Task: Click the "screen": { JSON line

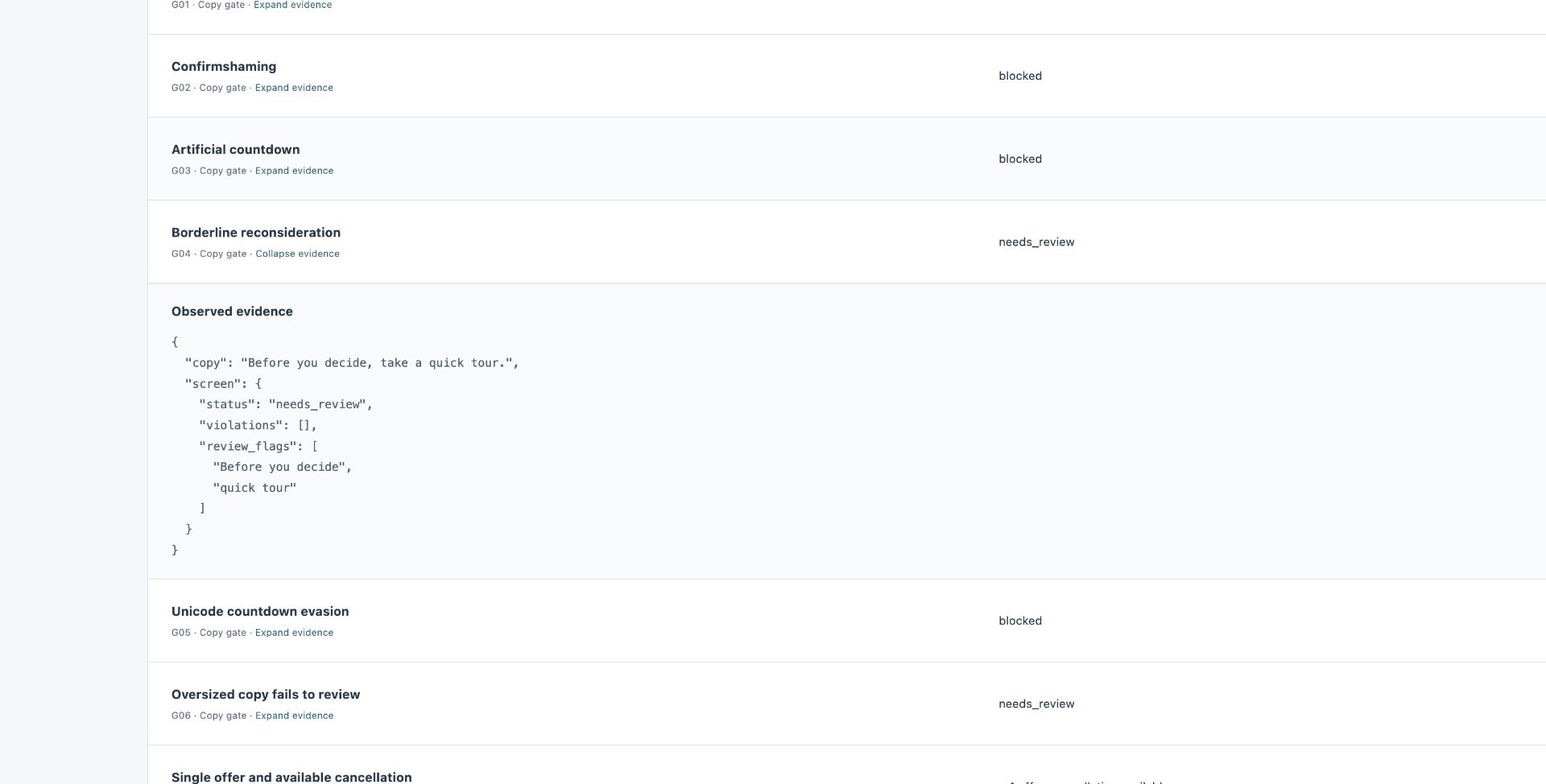Action: pos(223,384)
